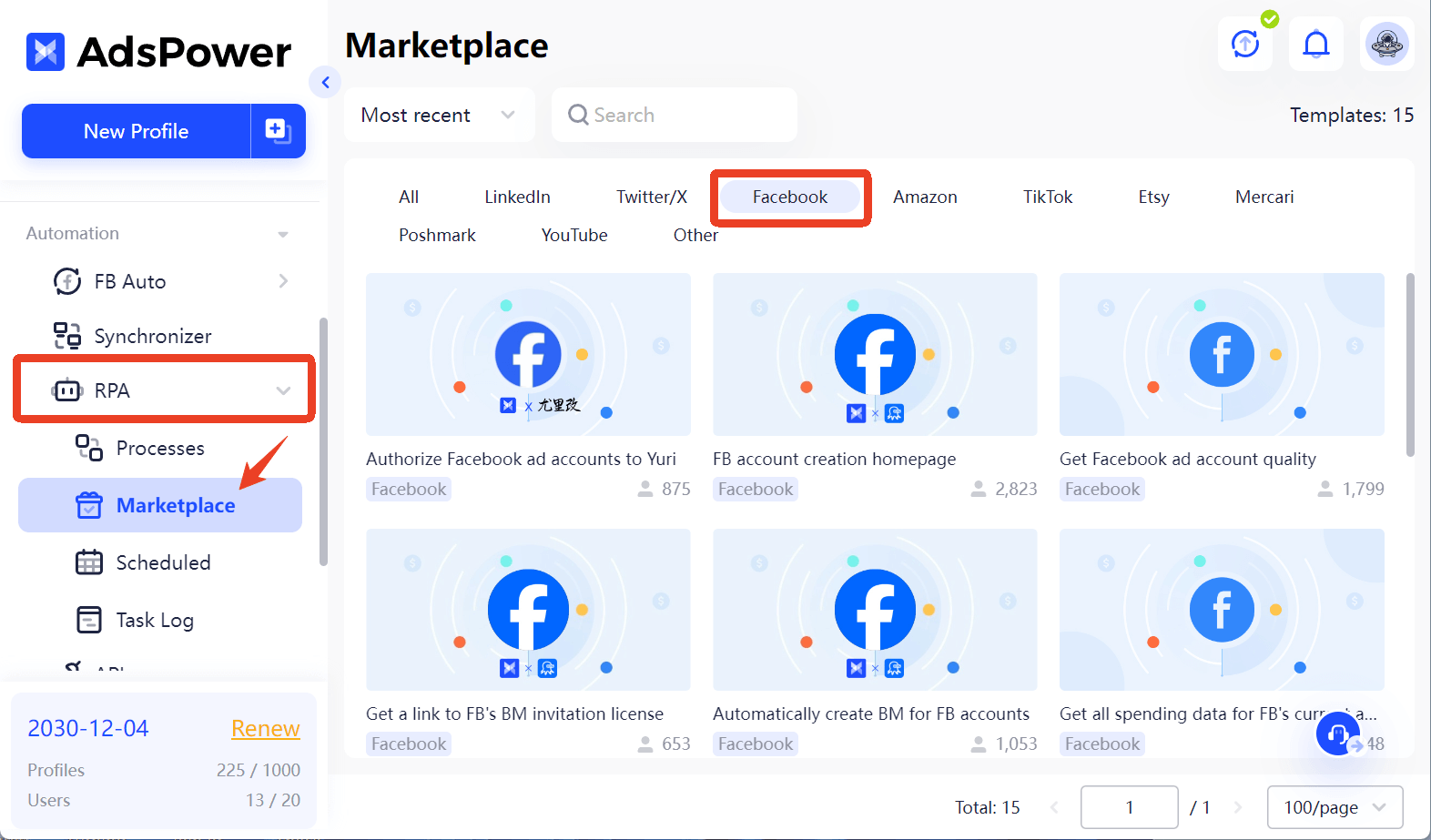Select the Poshmark category tab
The height and width of the screenshot is (840, 1431).
tap(437, 235)
